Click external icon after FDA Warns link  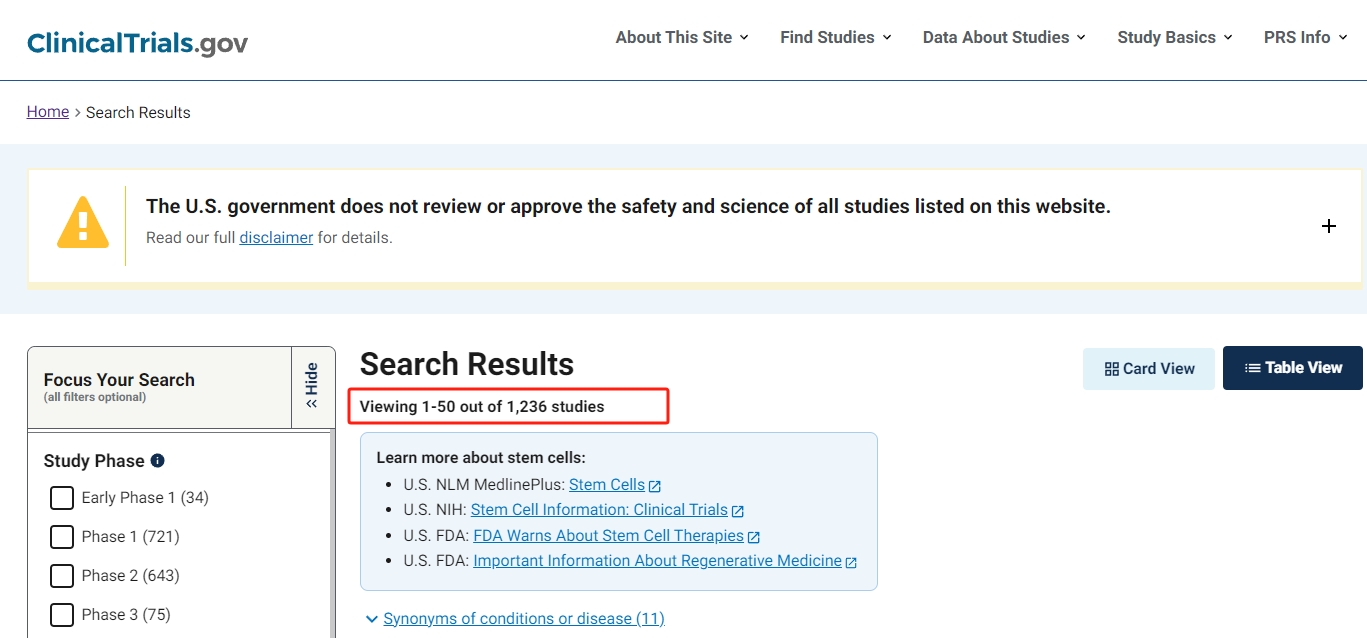754,537
